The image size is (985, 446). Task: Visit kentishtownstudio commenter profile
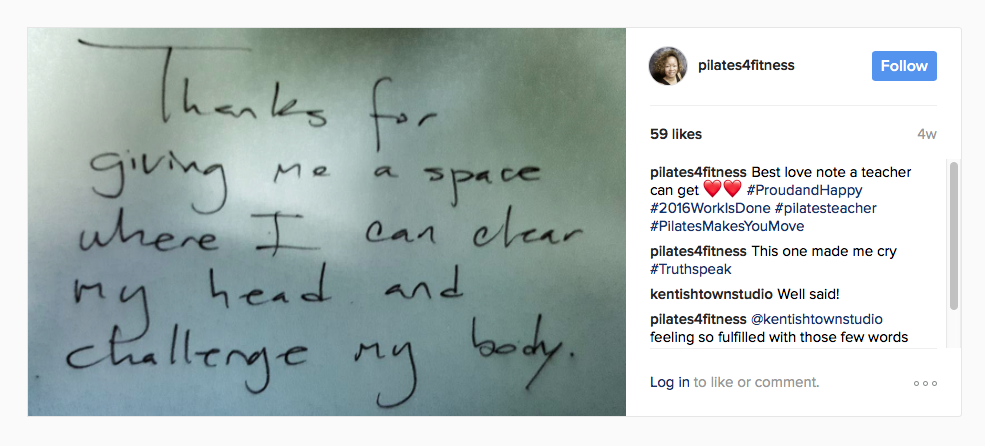pyautogui.click(x=712, y=294)
